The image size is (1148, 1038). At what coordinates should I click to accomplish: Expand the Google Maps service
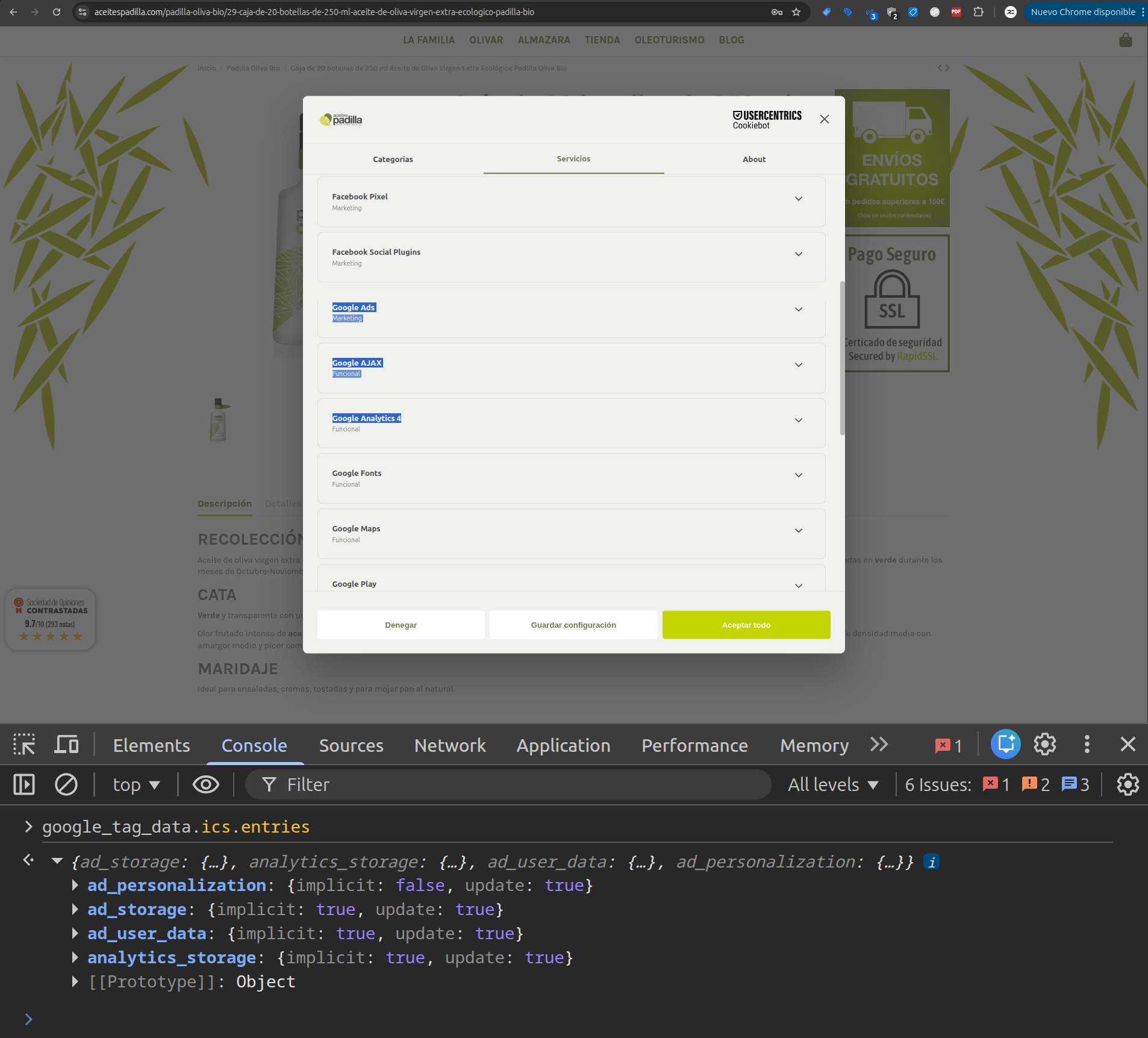click(x=799, y=531)
